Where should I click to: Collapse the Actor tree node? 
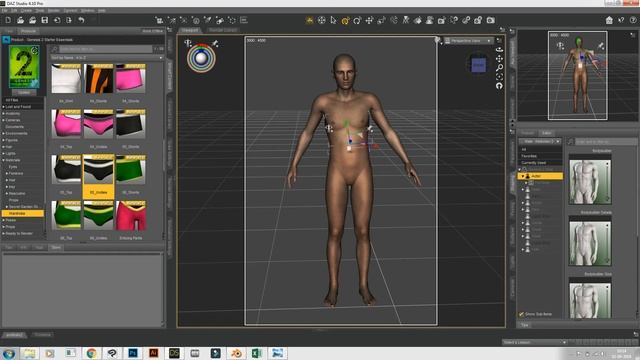coord(522,176)
